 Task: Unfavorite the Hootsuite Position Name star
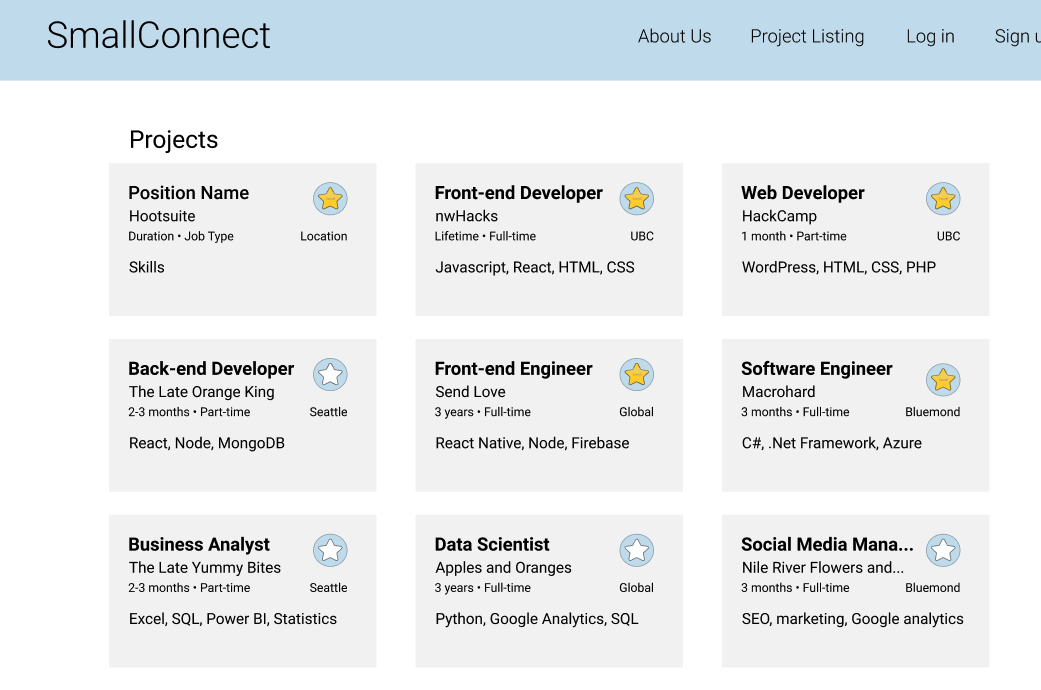click(330, 199)
